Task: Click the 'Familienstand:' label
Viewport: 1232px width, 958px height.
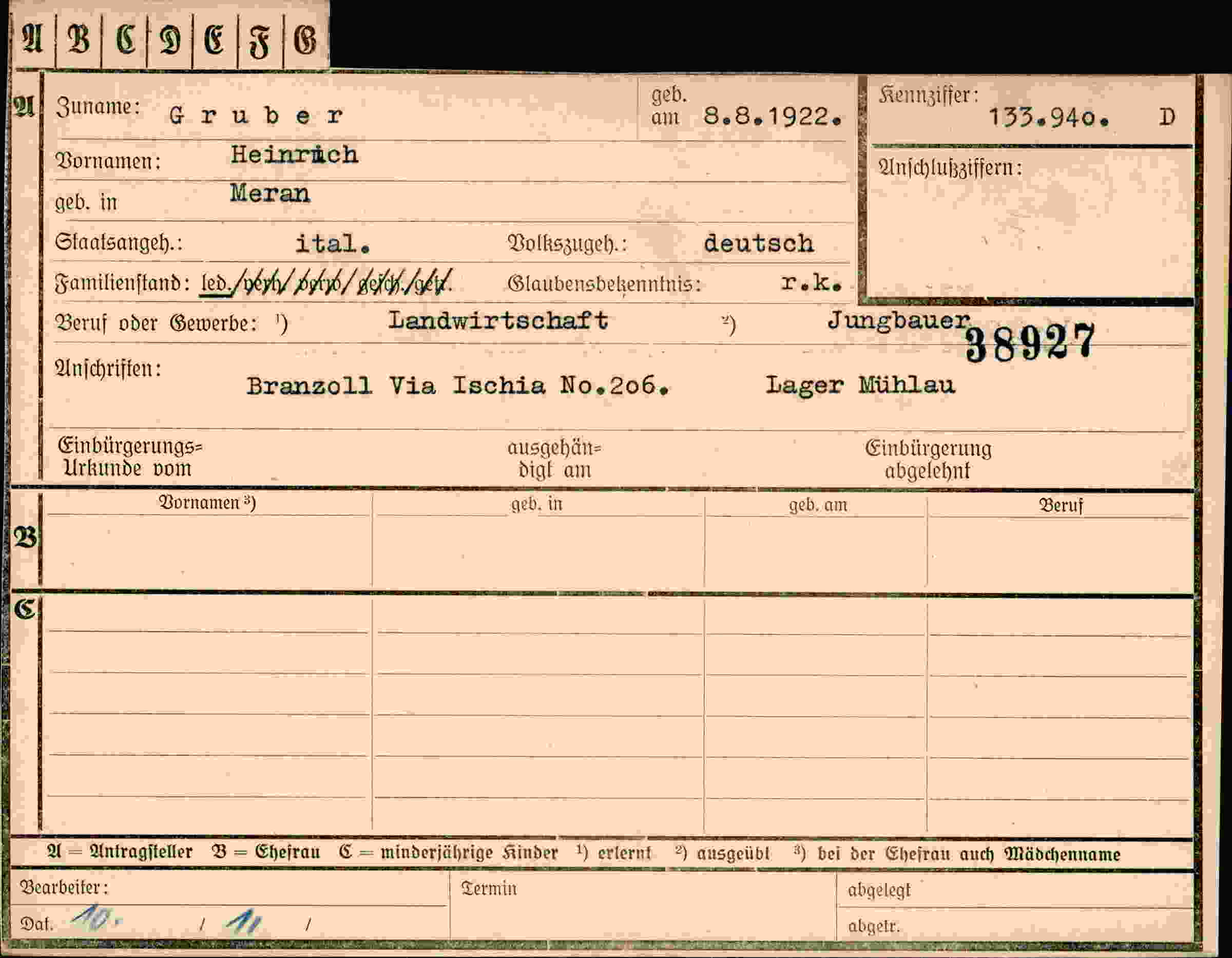Action: coord(122,283)
